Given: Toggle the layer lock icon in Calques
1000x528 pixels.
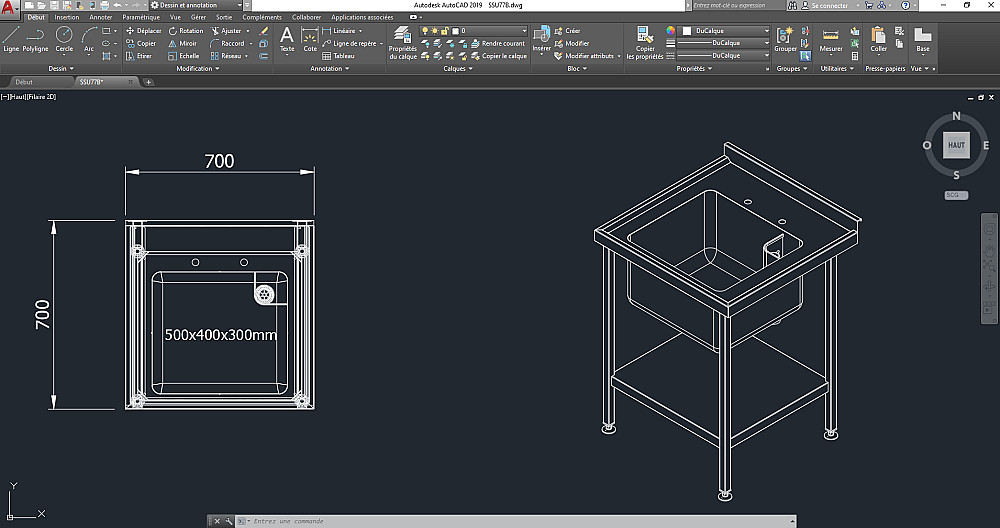Looking at the screenshot, I should (445, 31).
